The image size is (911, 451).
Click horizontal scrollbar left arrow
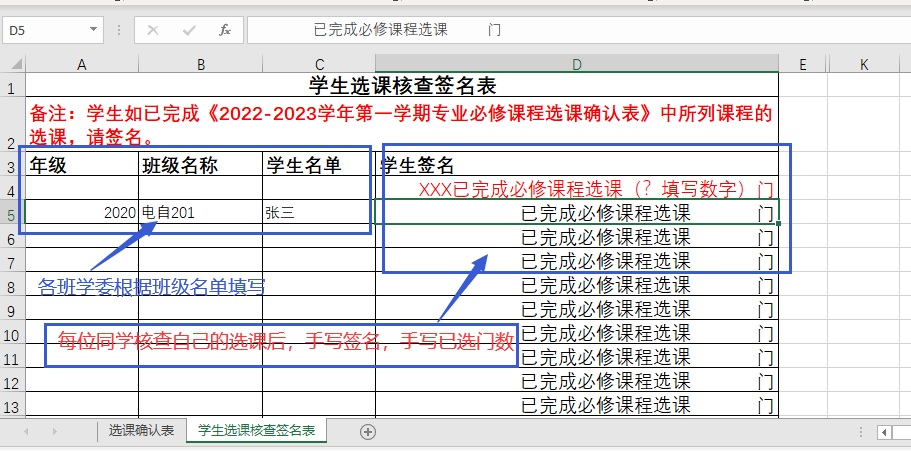884,431
